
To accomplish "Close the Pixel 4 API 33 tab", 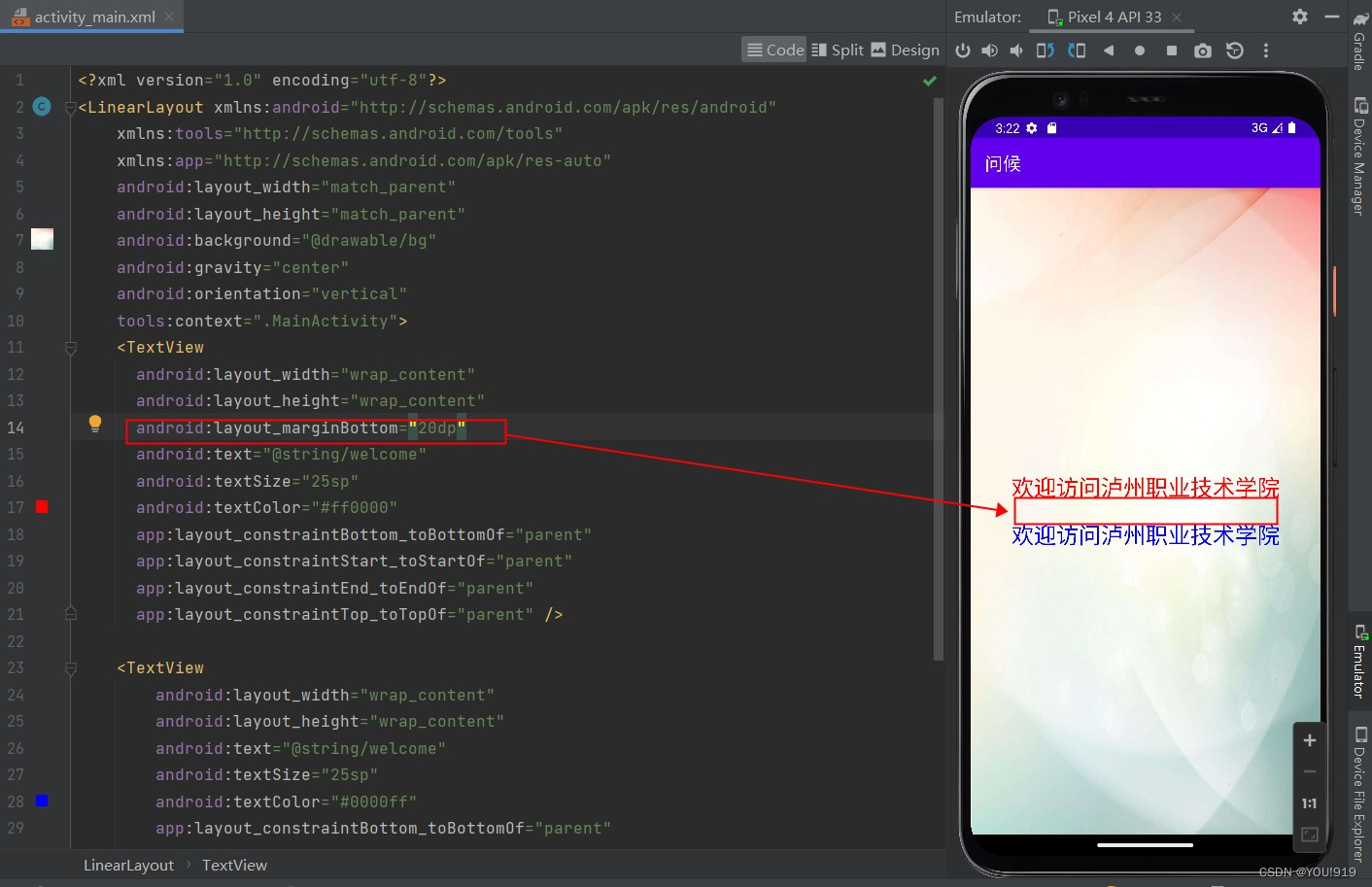I will (1177, 17).
